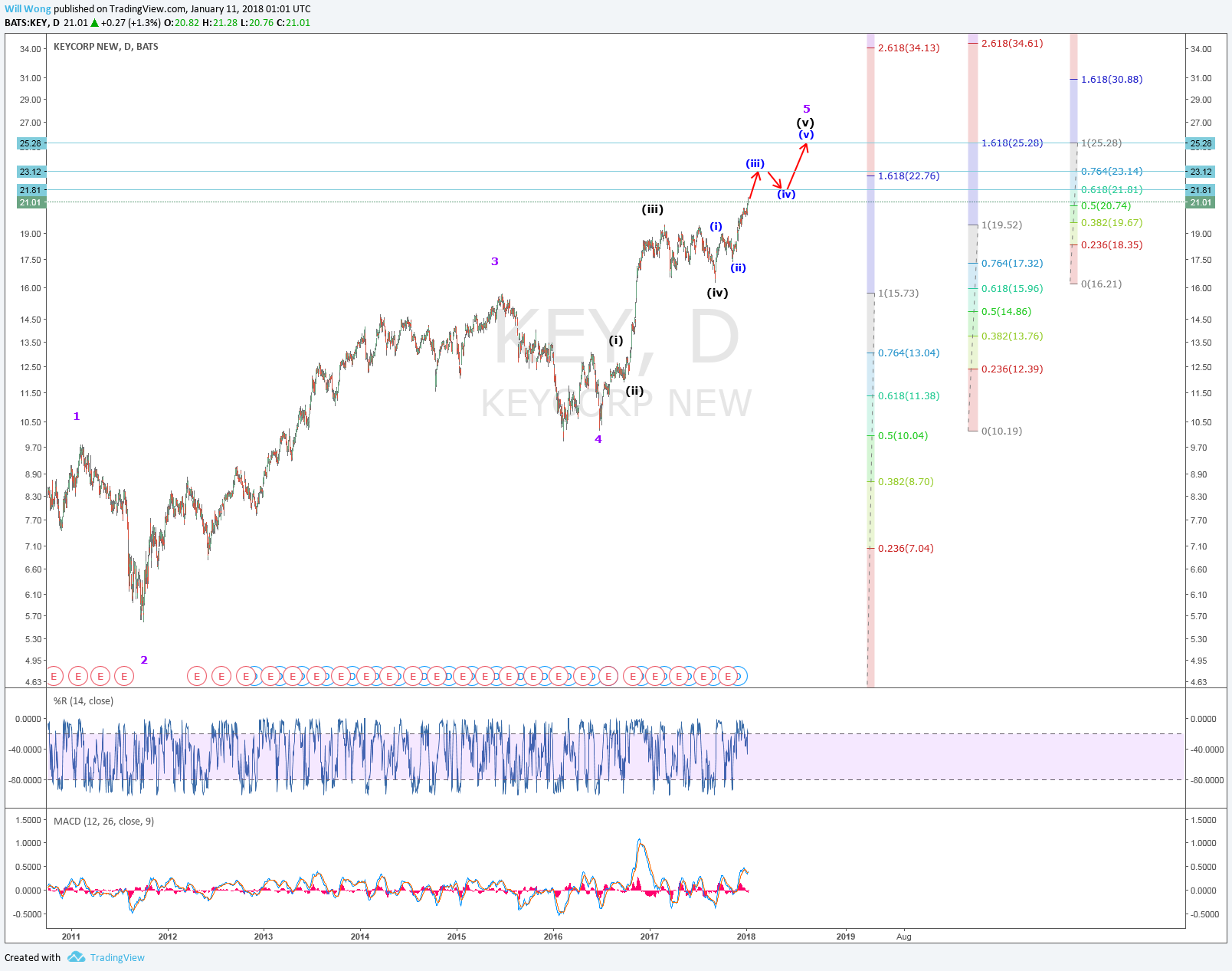Screen dimensions: 1232x971
Task: Click the 0.5(10.04) Fibonacci label
Action: [x=903, y=436]
